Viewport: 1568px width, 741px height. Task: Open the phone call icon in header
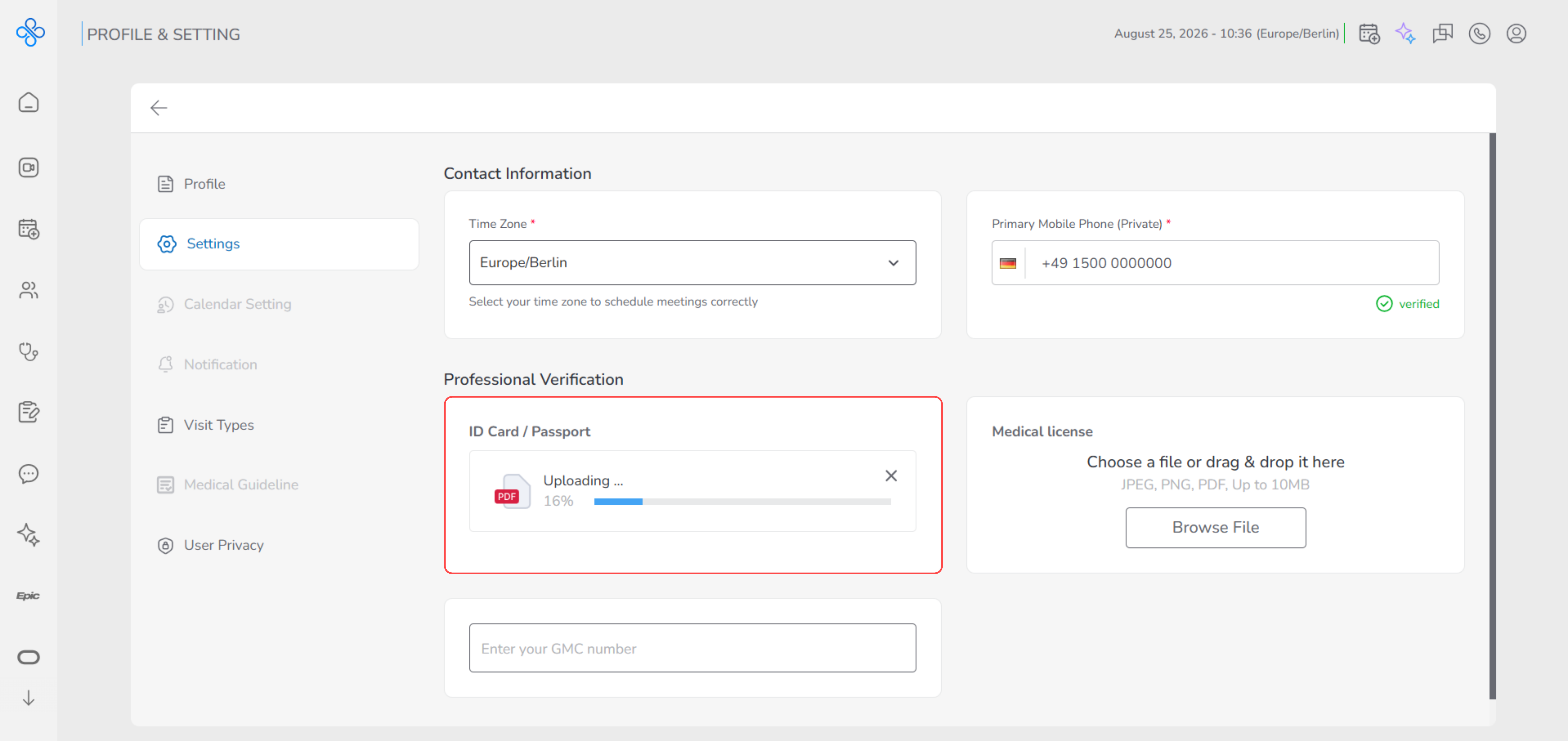click(x=1479, y=33)
